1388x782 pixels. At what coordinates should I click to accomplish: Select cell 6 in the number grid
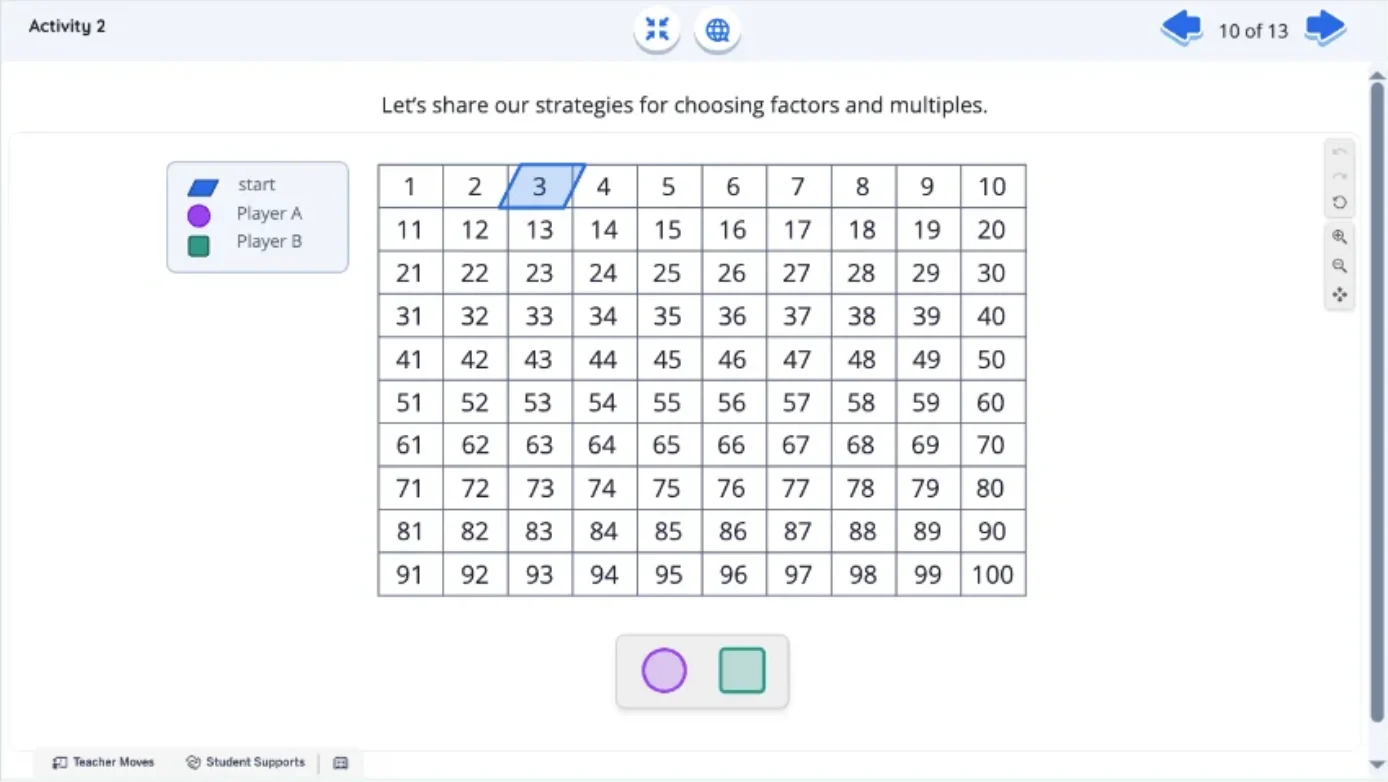734,187
